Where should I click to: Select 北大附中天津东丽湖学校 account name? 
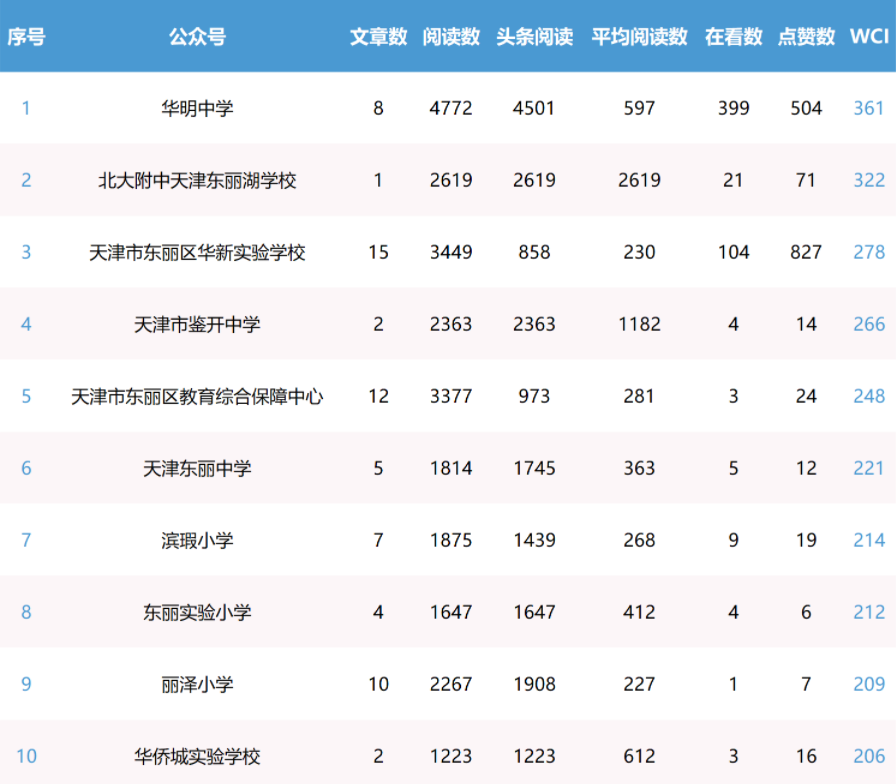pos(197,180)
